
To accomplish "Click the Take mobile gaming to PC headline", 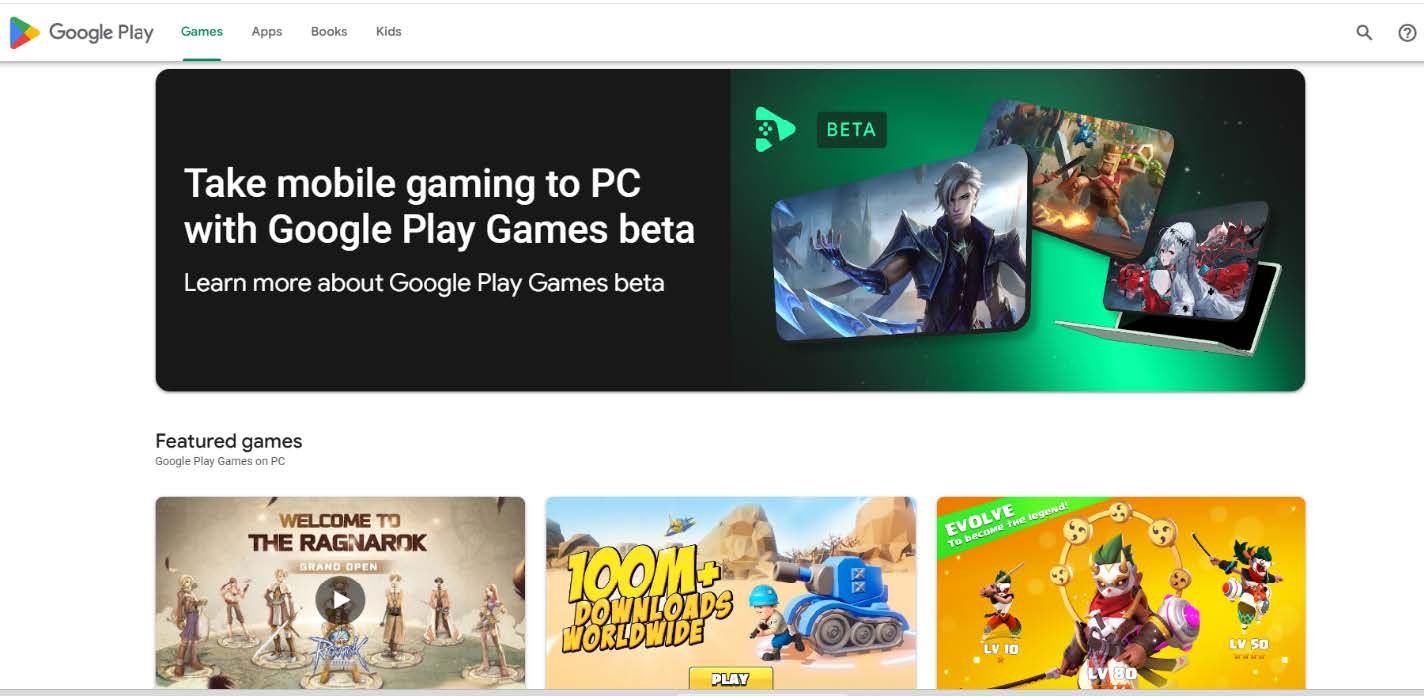I will pyautogui.click(x=439, y=206).
